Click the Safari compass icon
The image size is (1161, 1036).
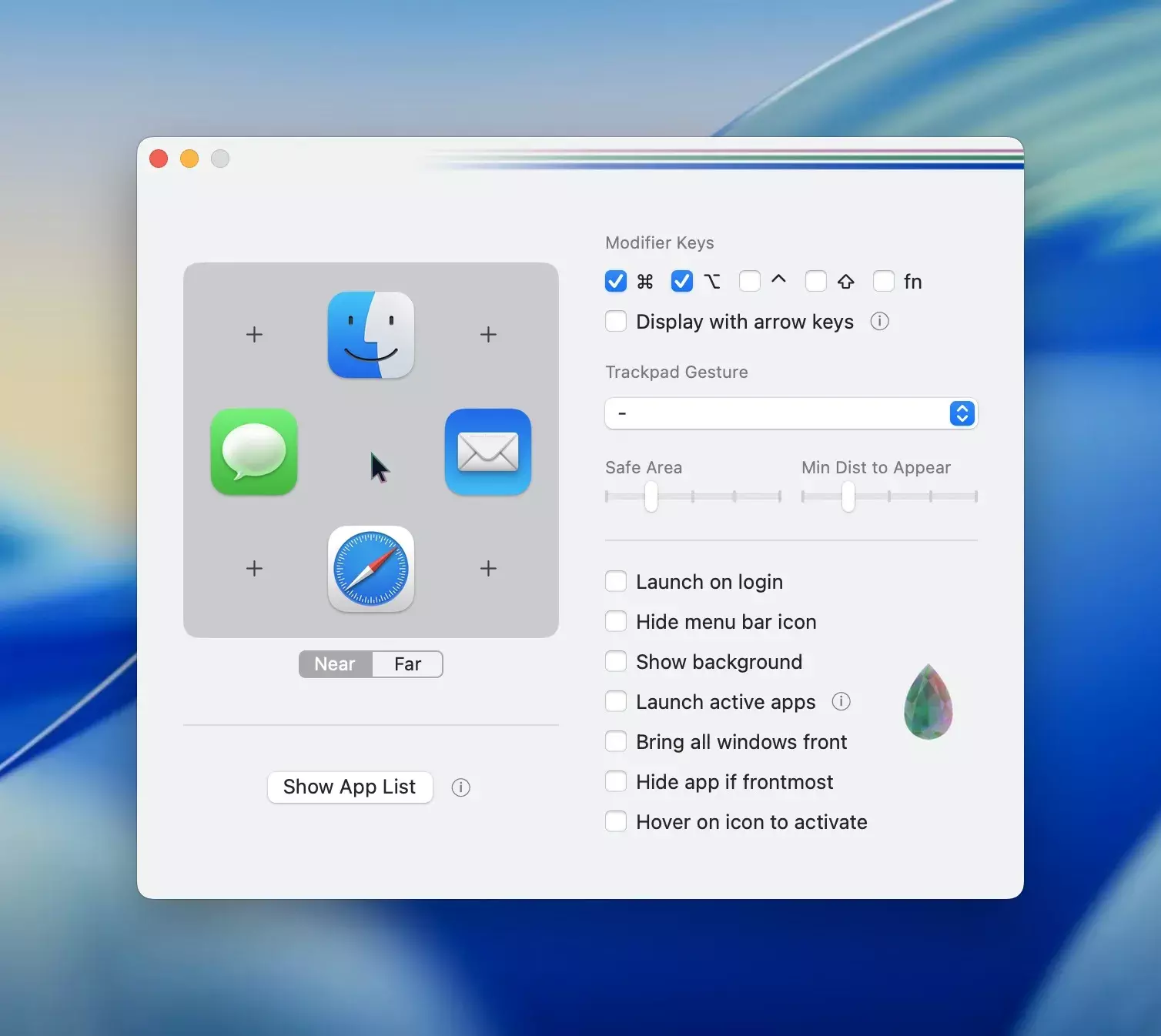click(370, 569)
